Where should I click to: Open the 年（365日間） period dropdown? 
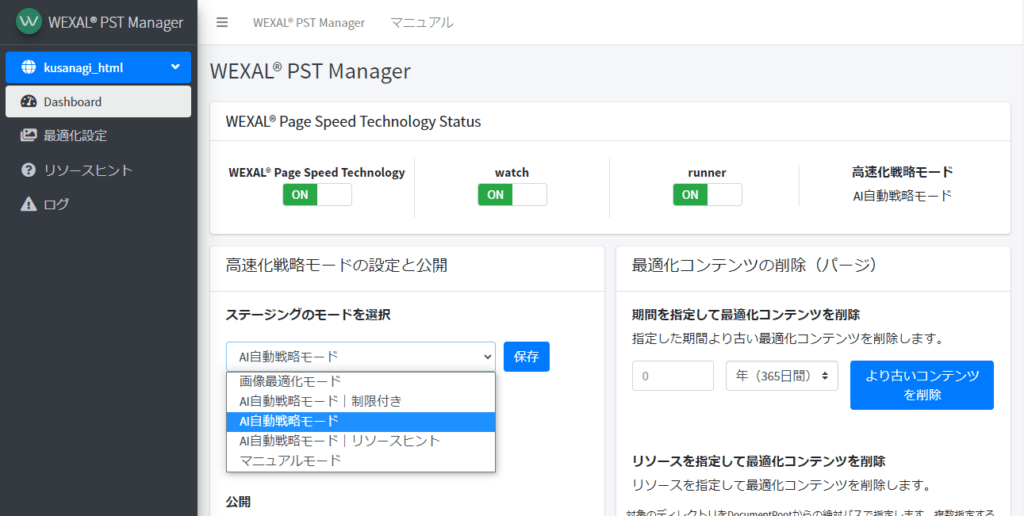click(x=782, y=376)
